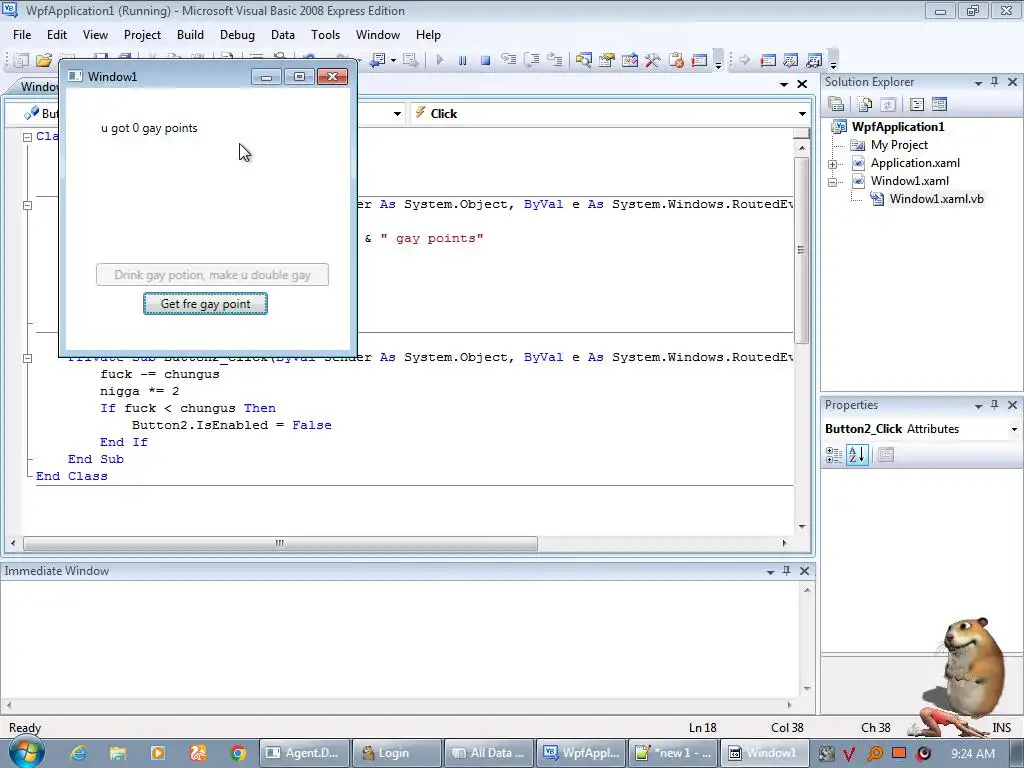Open the File menu
Image resolution: width=1024 pixels, height=768 pixels.
tap(22, 35)
